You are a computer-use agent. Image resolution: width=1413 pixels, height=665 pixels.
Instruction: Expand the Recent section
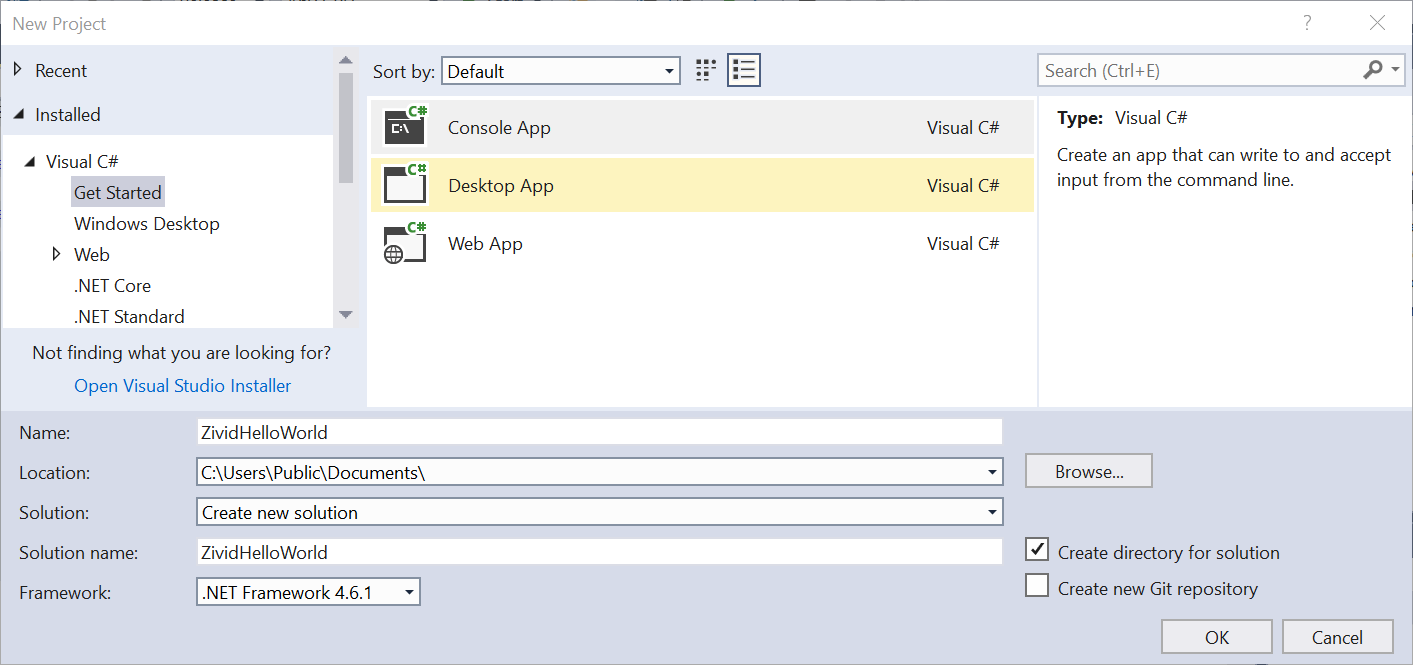pos(17,70)
